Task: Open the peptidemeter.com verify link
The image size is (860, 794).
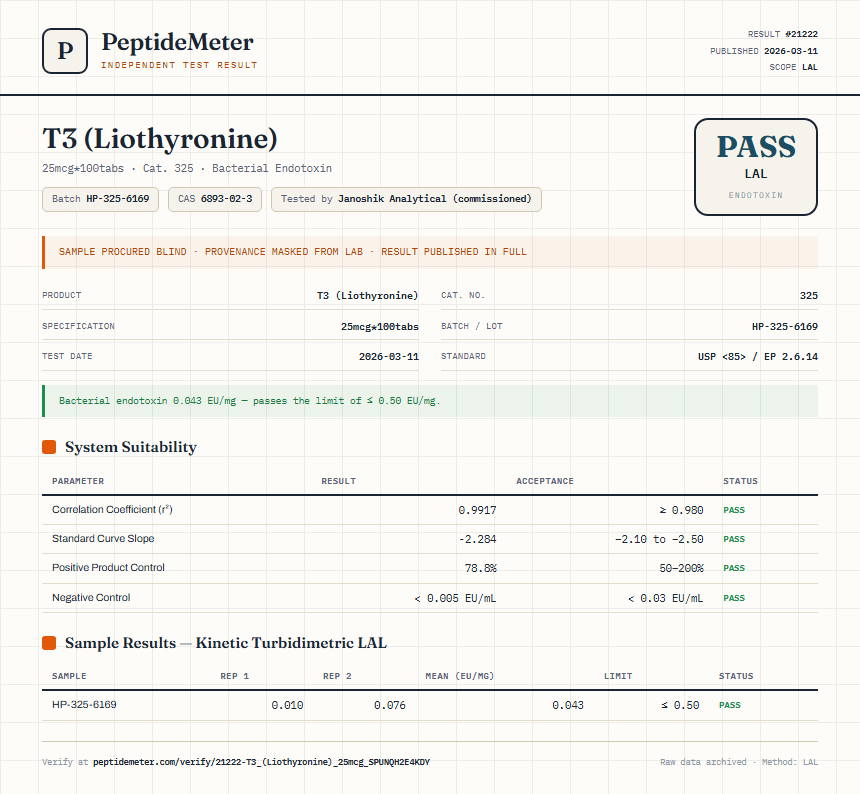Action: point(261,762)
